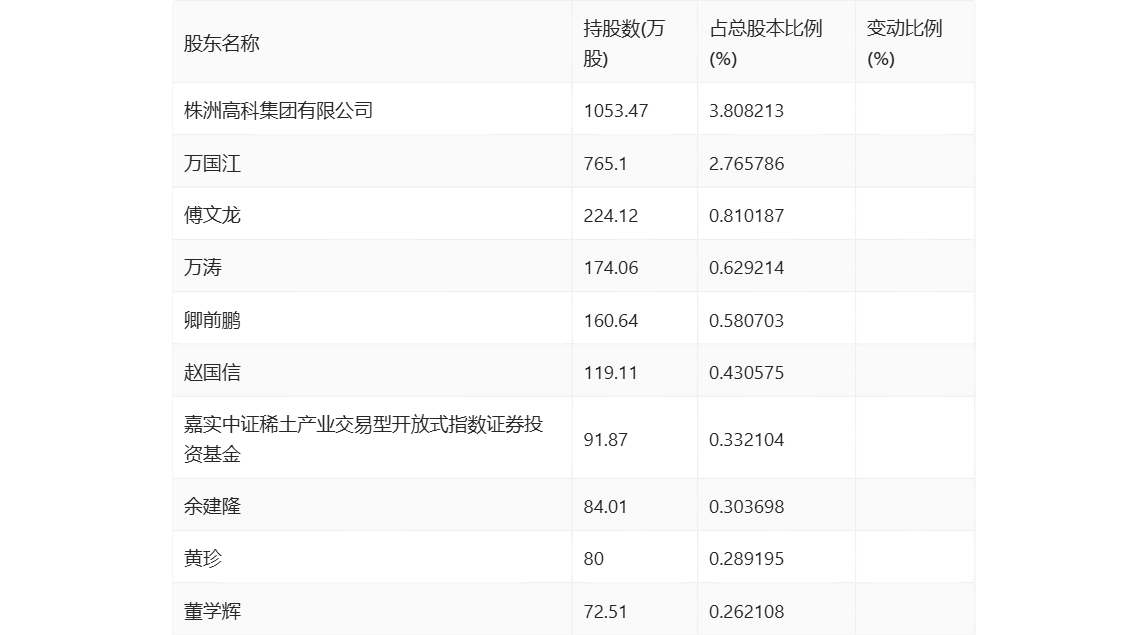Click the percentage 0.303698
1147x635 pixels.
[746, 506]
